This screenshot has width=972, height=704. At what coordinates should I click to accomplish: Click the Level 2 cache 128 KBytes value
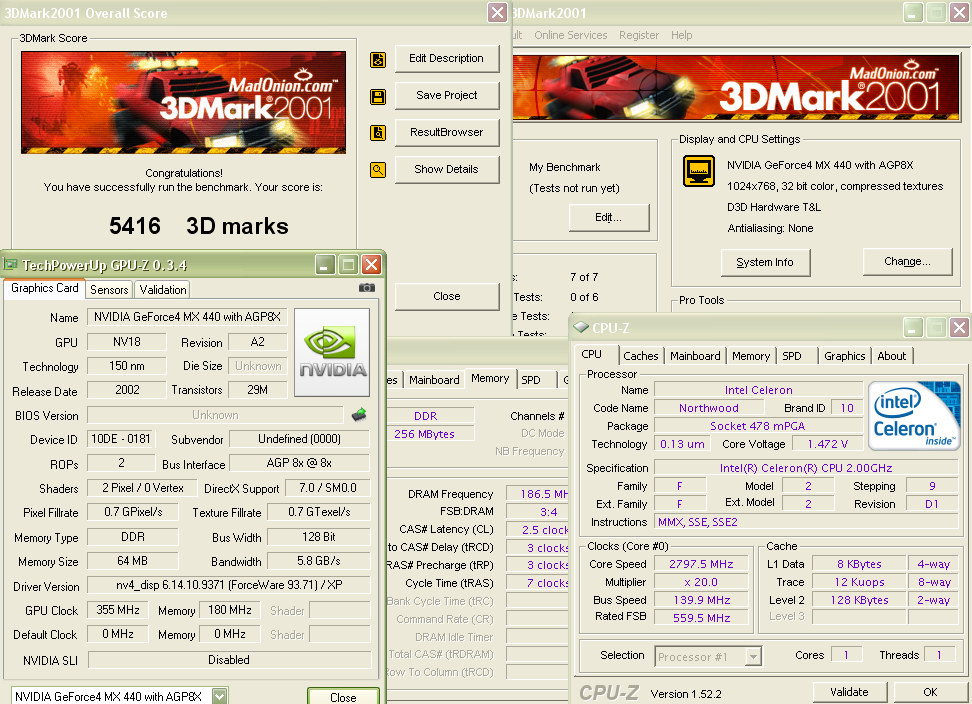(859, 600)
